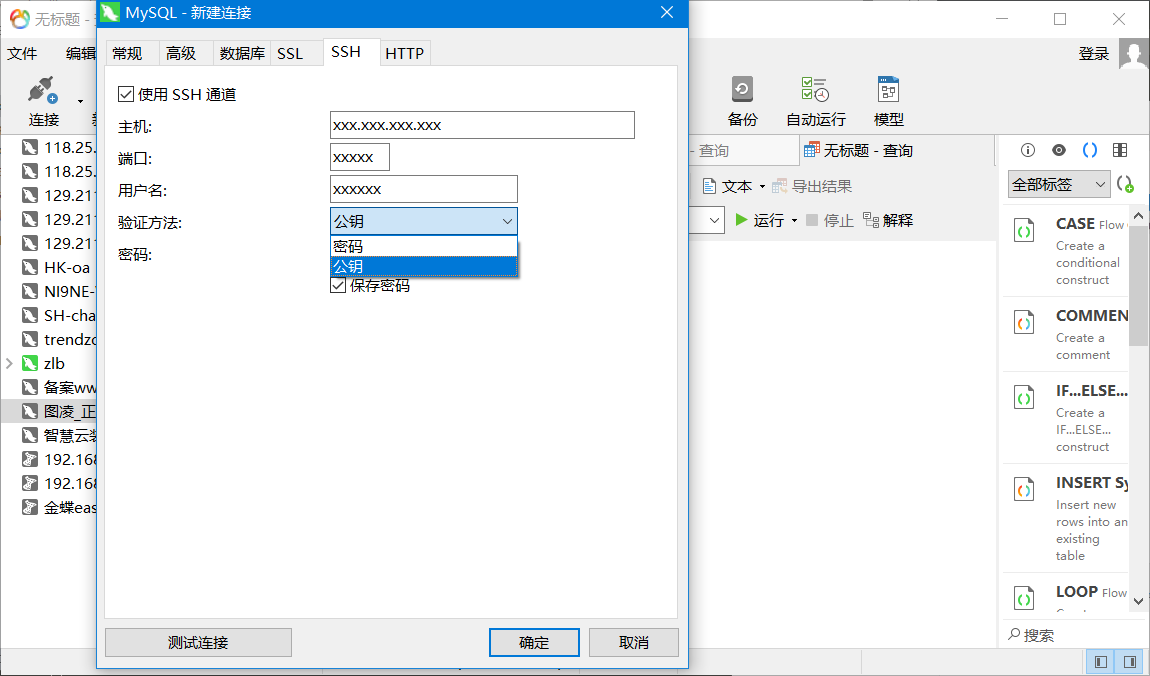1150x676 pixels.
Task: Uncheck the Use SSH tunnel checkbox
Action: [126, 94]
